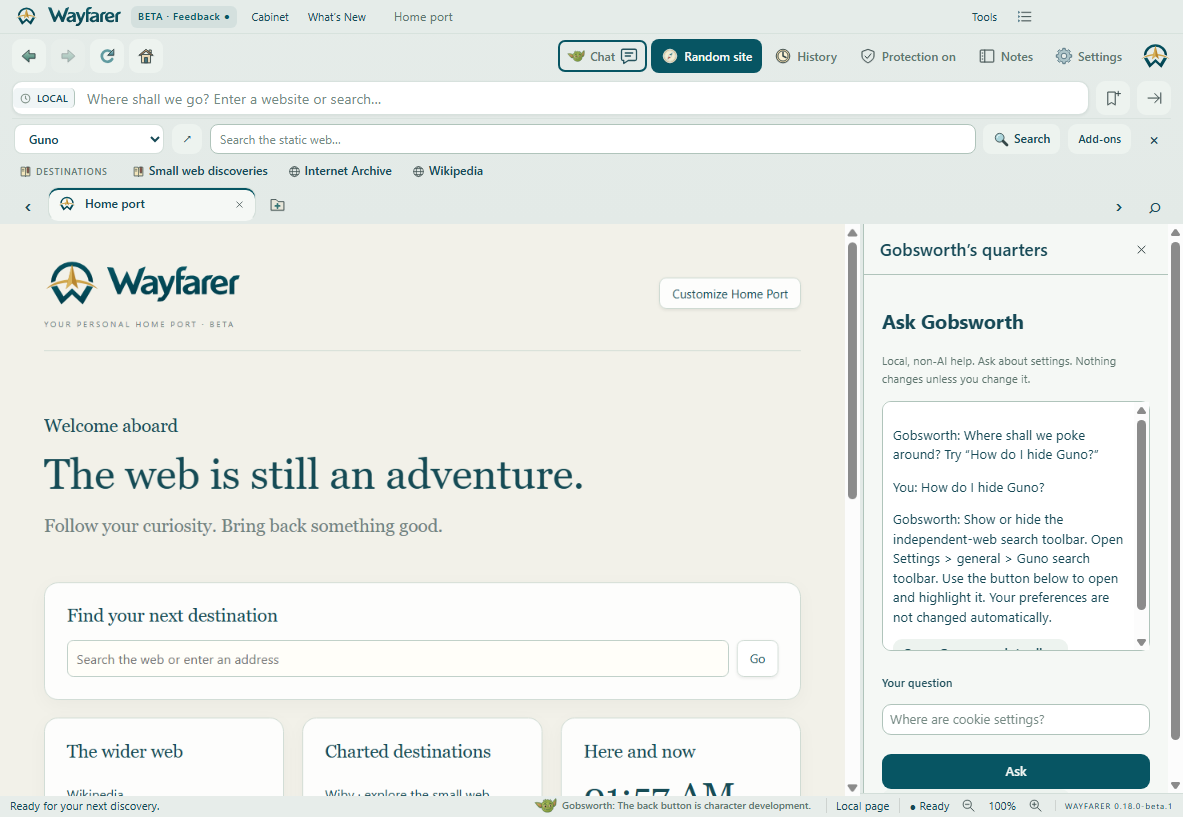Screen dimensions: 1183x817
Task: Open the Notes panel
Action: tap(1006, 57)
